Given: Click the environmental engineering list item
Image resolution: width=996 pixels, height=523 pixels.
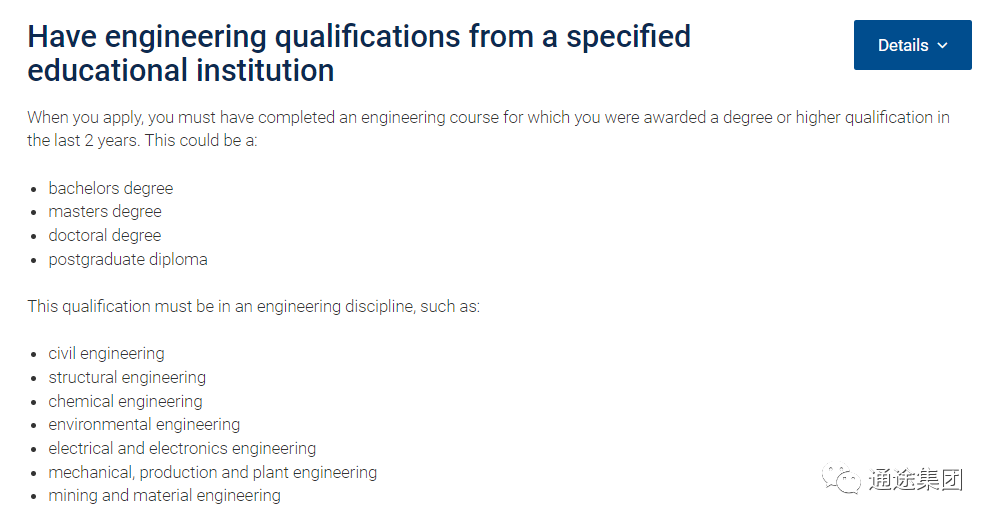Looking at the screenshot, I should click(x=144, y=425).
